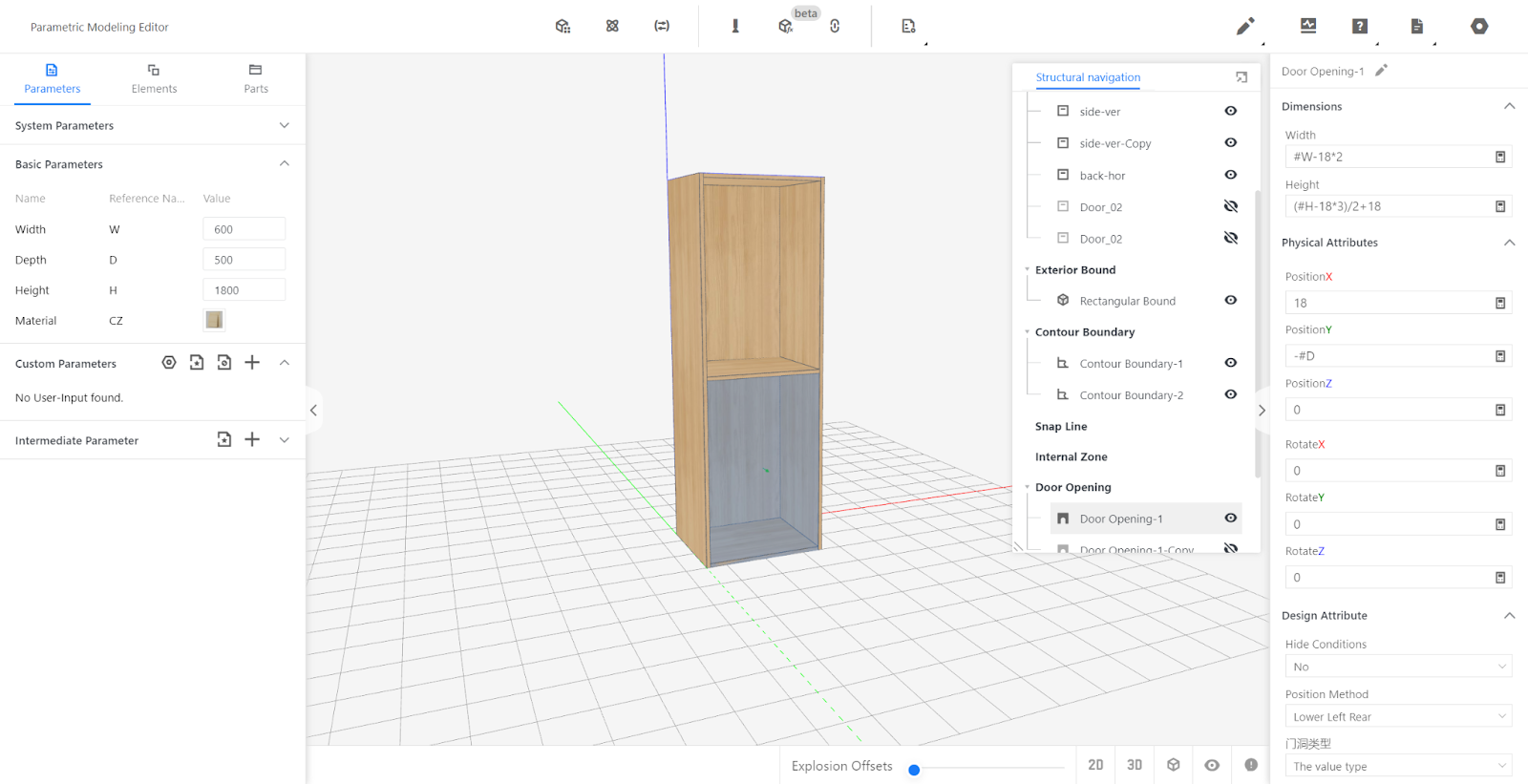Open the help question mark icon
The image size is (1528, 784).
(1360, 27)
